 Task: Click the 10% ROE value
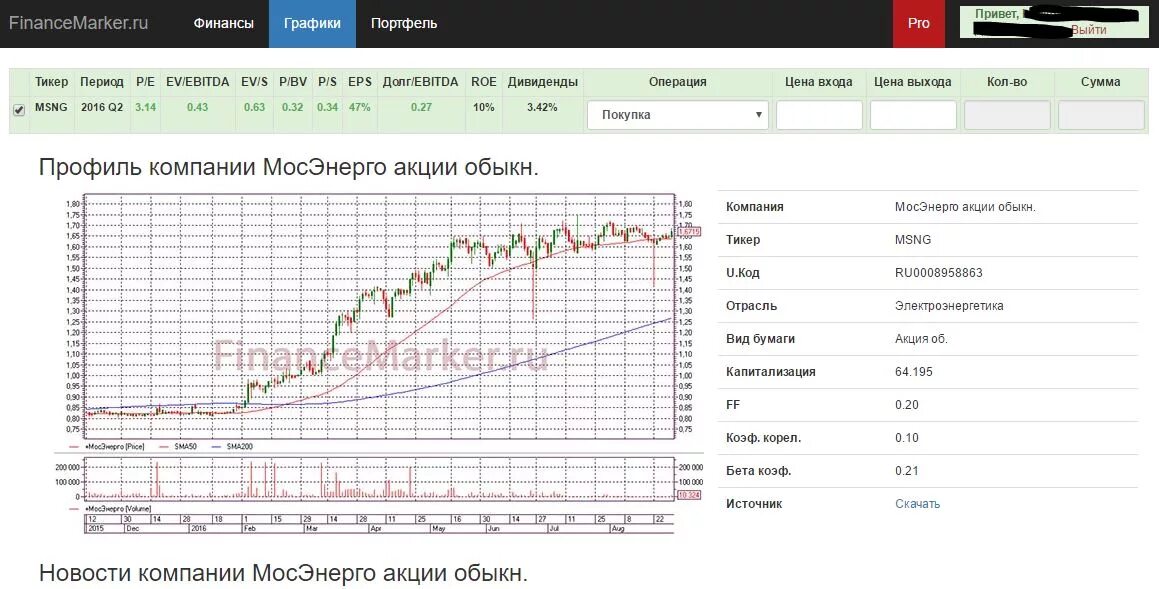[x=484, y=107]
